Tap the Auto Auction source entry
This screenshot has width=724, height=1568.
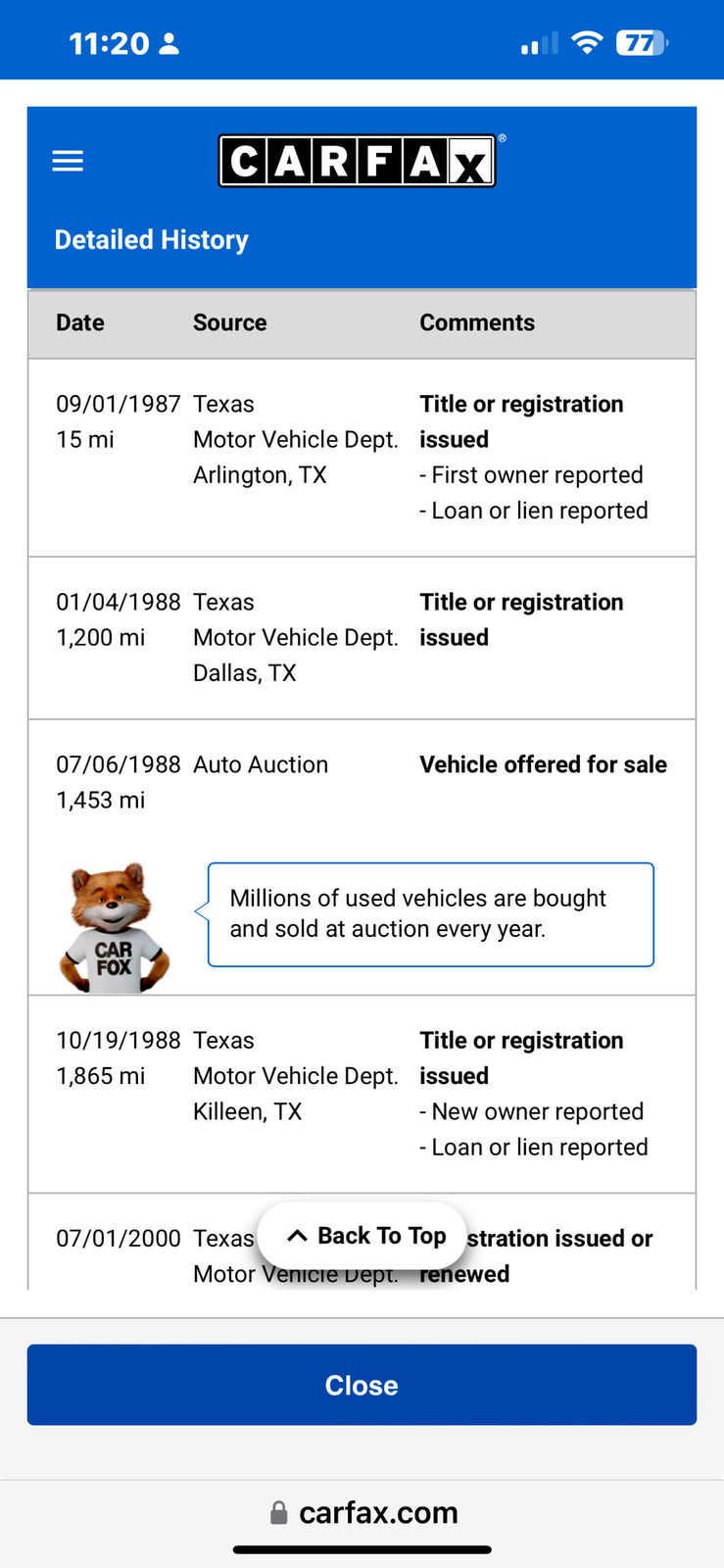pos(261,764)
